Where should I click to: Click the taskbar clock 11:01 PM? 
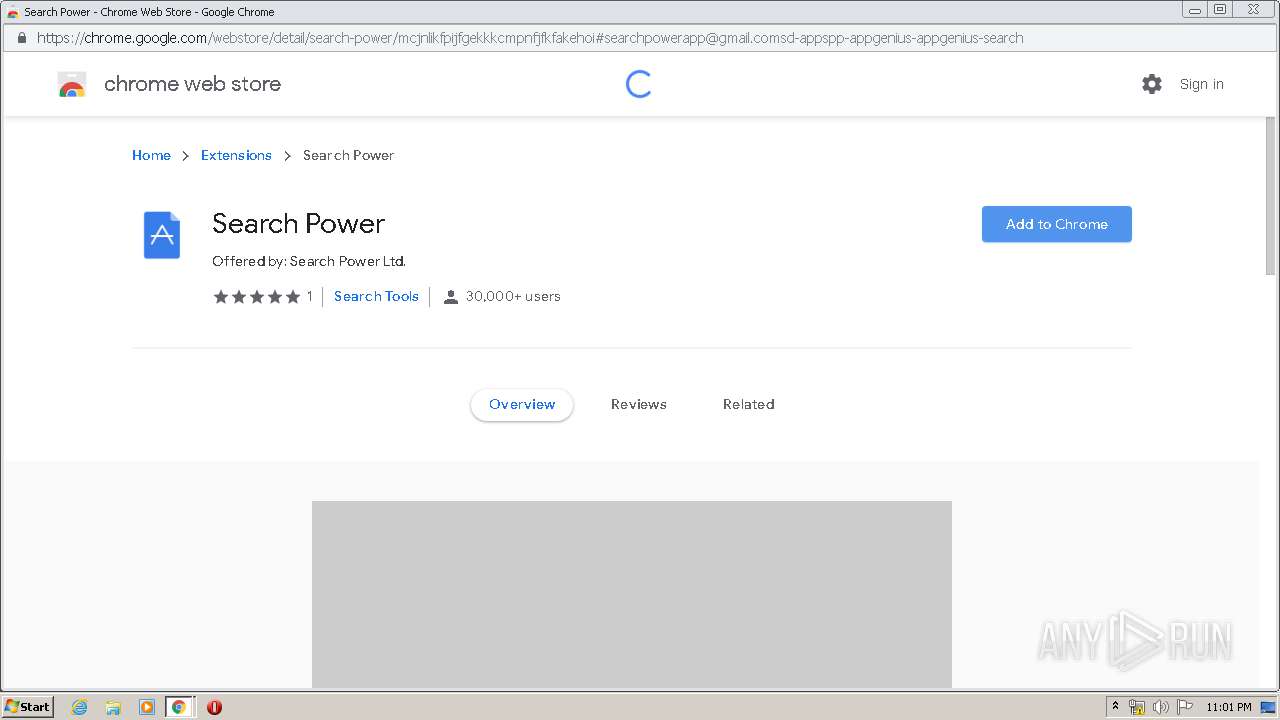pyautogui.click(x=1229, y=707)
